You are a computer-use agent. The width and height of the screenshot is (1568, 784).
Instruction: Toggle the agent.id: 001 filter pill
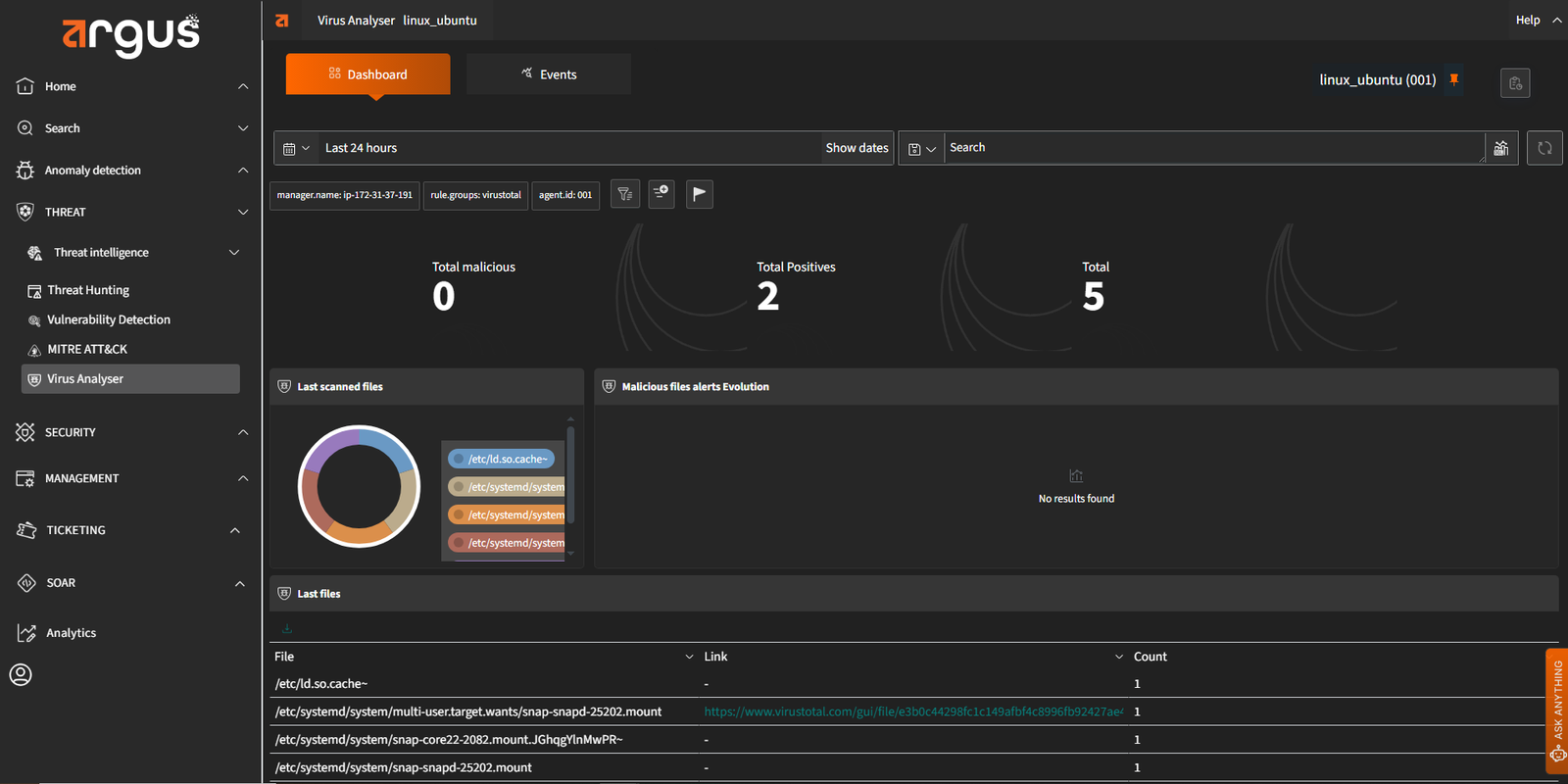tap(565, 195)
